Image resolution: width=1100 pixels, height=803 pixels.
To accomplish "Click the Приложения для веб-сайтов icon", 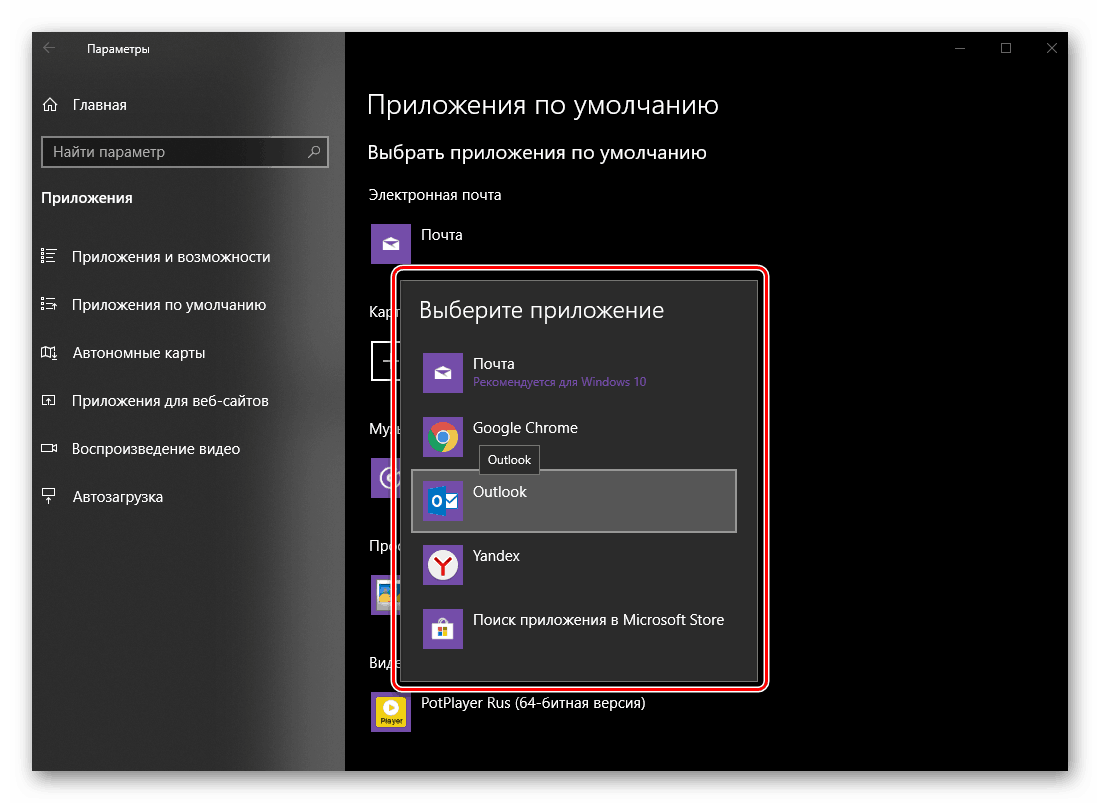I will pyautogui.click(x=48, y=400).
